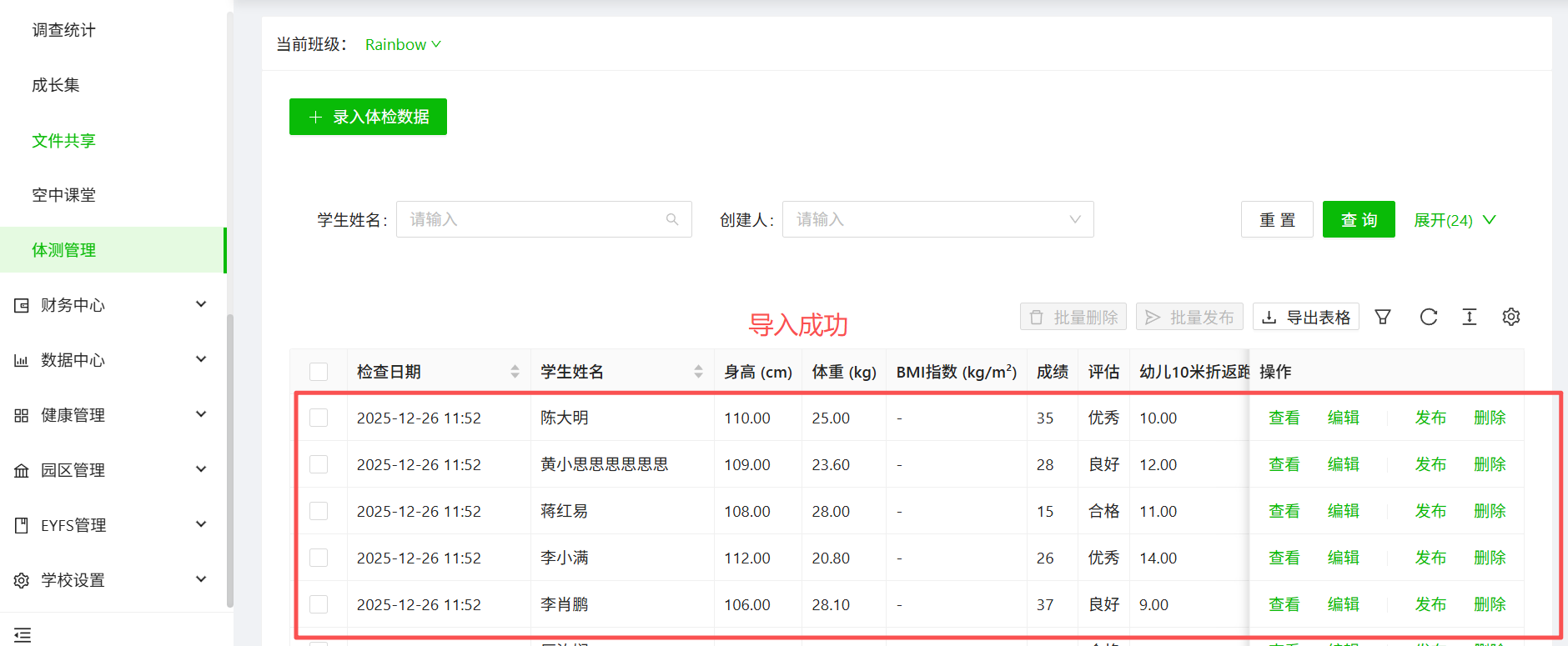
Task: Click the filter funnel icon above table
Action: [x=1383, y=317]
